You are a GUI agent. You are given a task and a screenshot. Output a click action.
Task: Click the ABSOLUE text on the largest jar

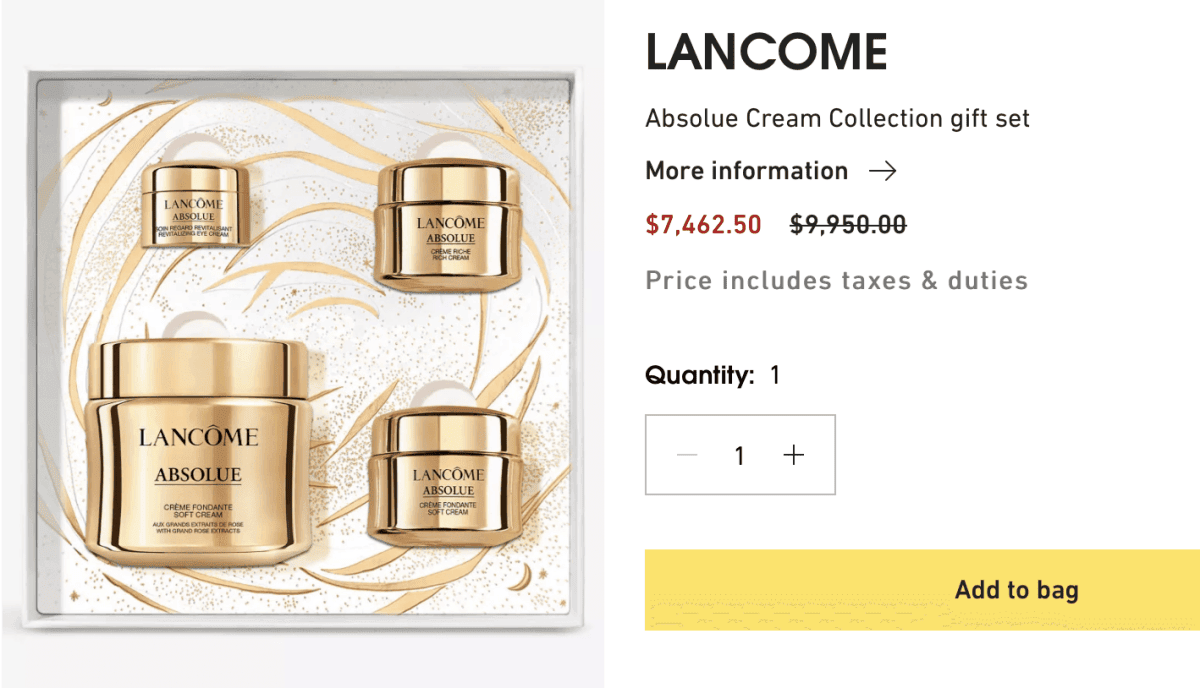click(x=198, y=475)
